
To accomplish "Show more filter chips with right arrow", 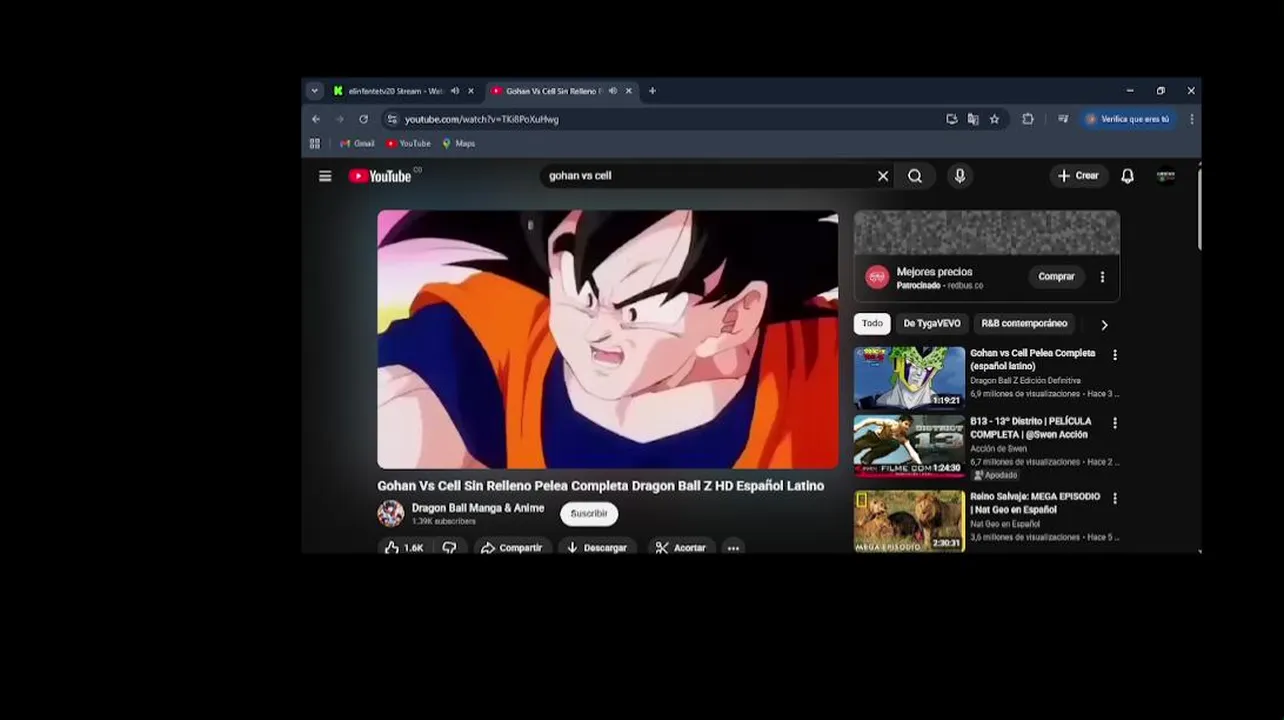I will pyautogui.click(x=1104, y=325).
